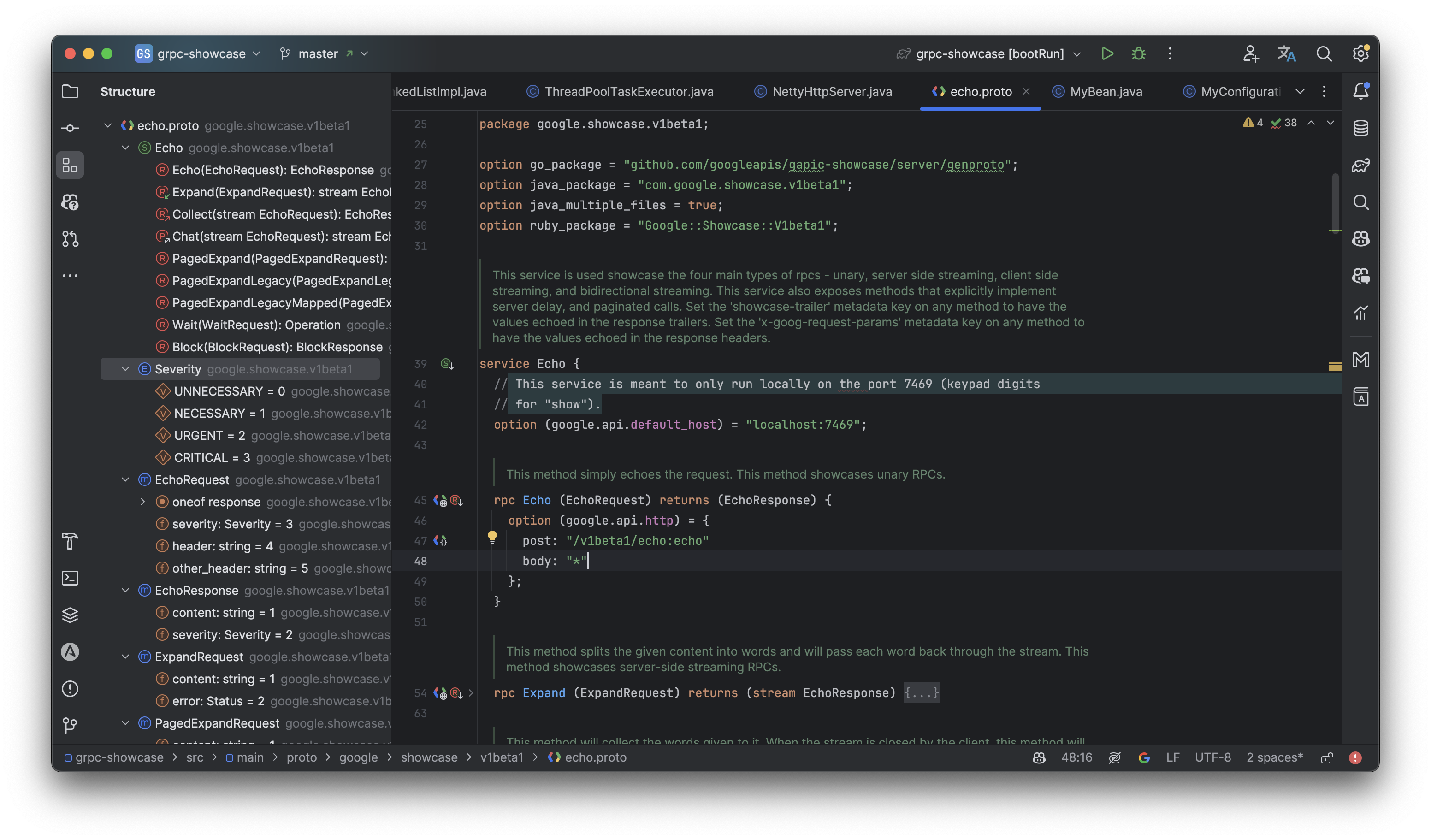The height and width of the screenshot is (840, 1431).
Task: Click the v1beta1 breadcrumb
Action: (x=502, y=757)
